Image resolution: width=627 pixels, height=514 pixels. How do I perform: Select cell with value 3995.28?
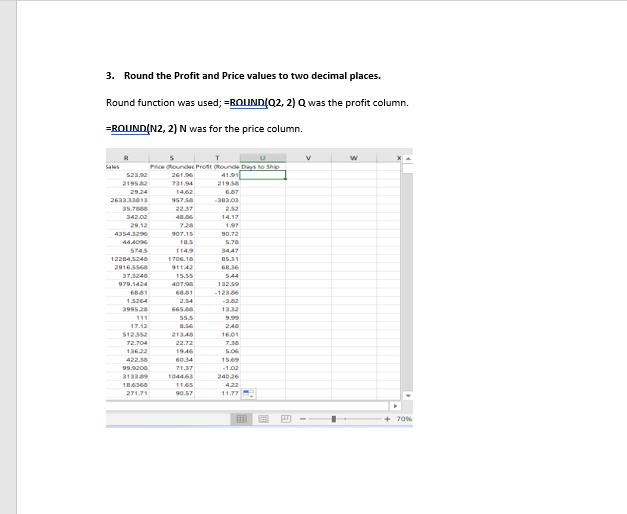pos(128,309)
